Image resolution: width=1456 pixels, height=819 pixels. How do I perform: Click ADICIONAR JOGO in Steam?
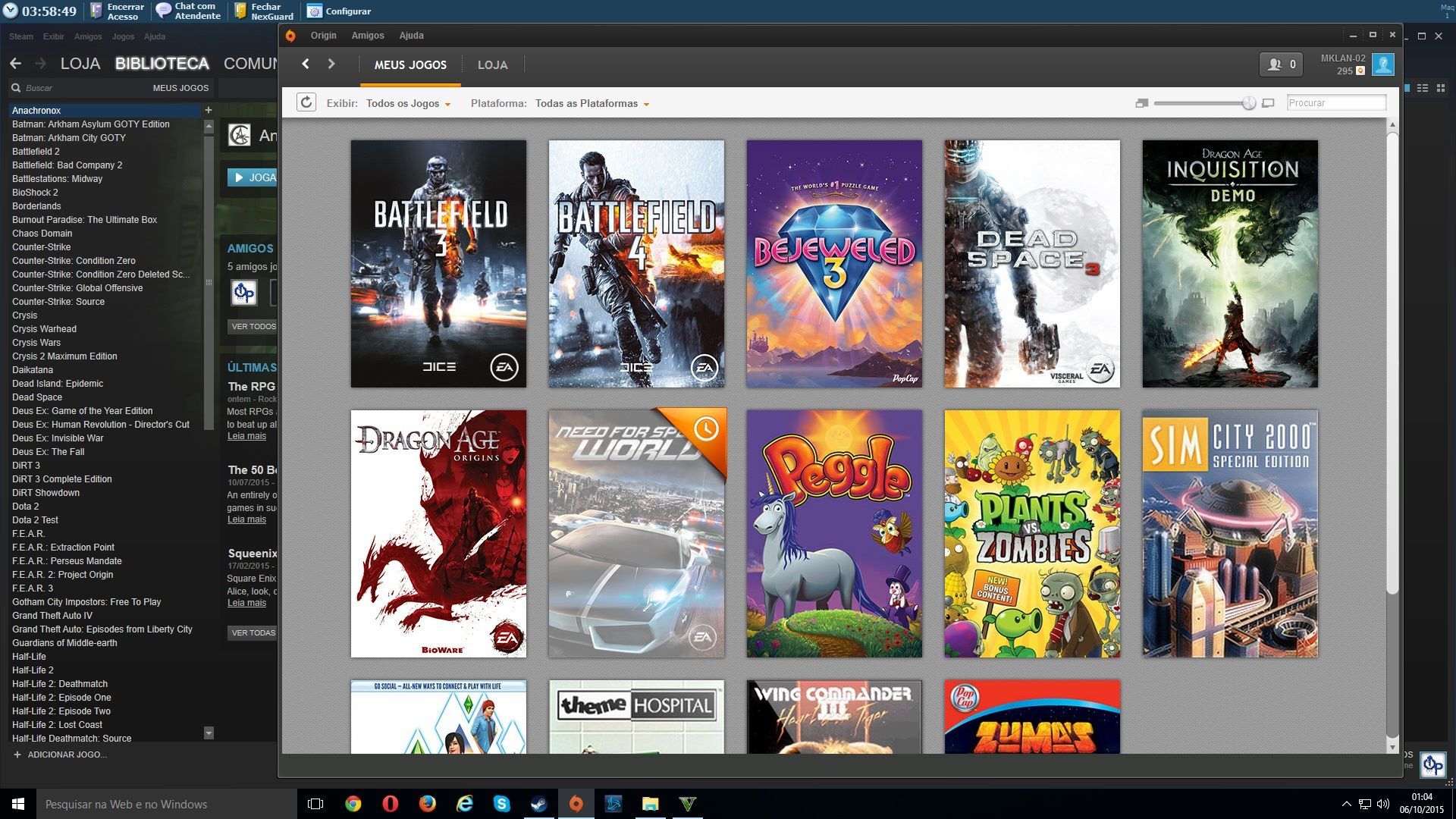tap(60, 755)
